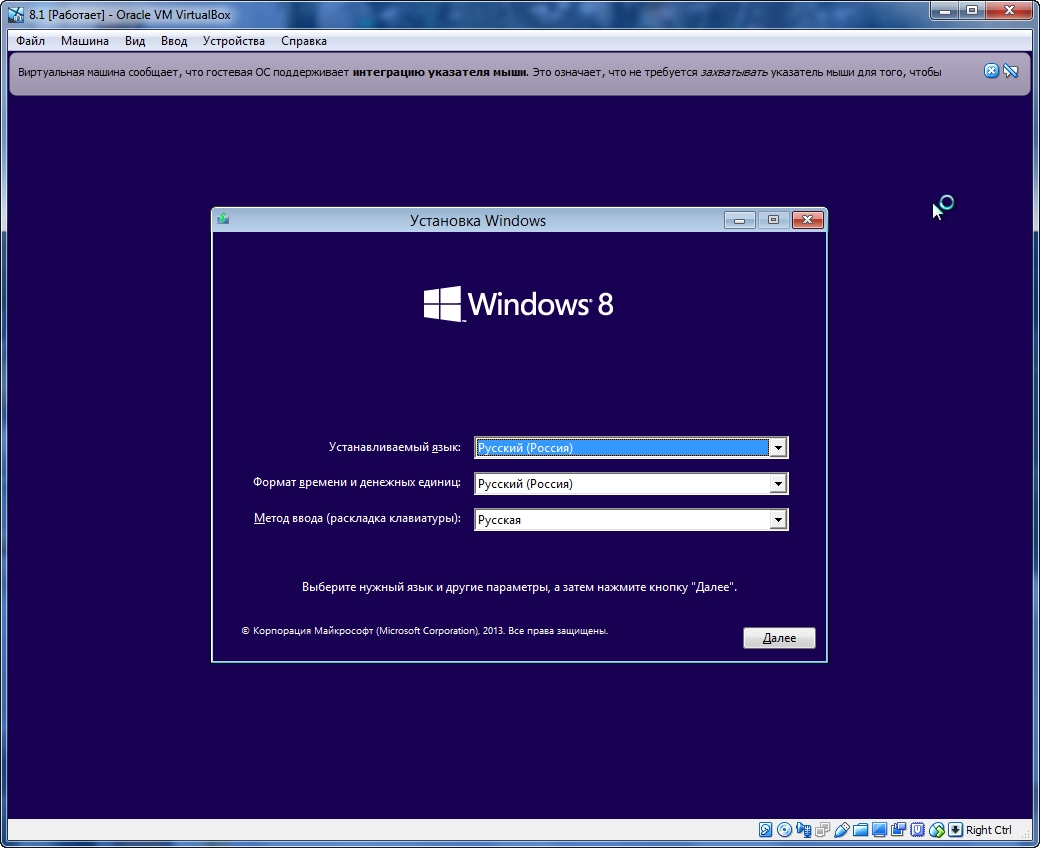Screen dimensions: 1040x848
Task: Expand the Метод ввода keyboard layout dropdown
Action: (777, 519)
